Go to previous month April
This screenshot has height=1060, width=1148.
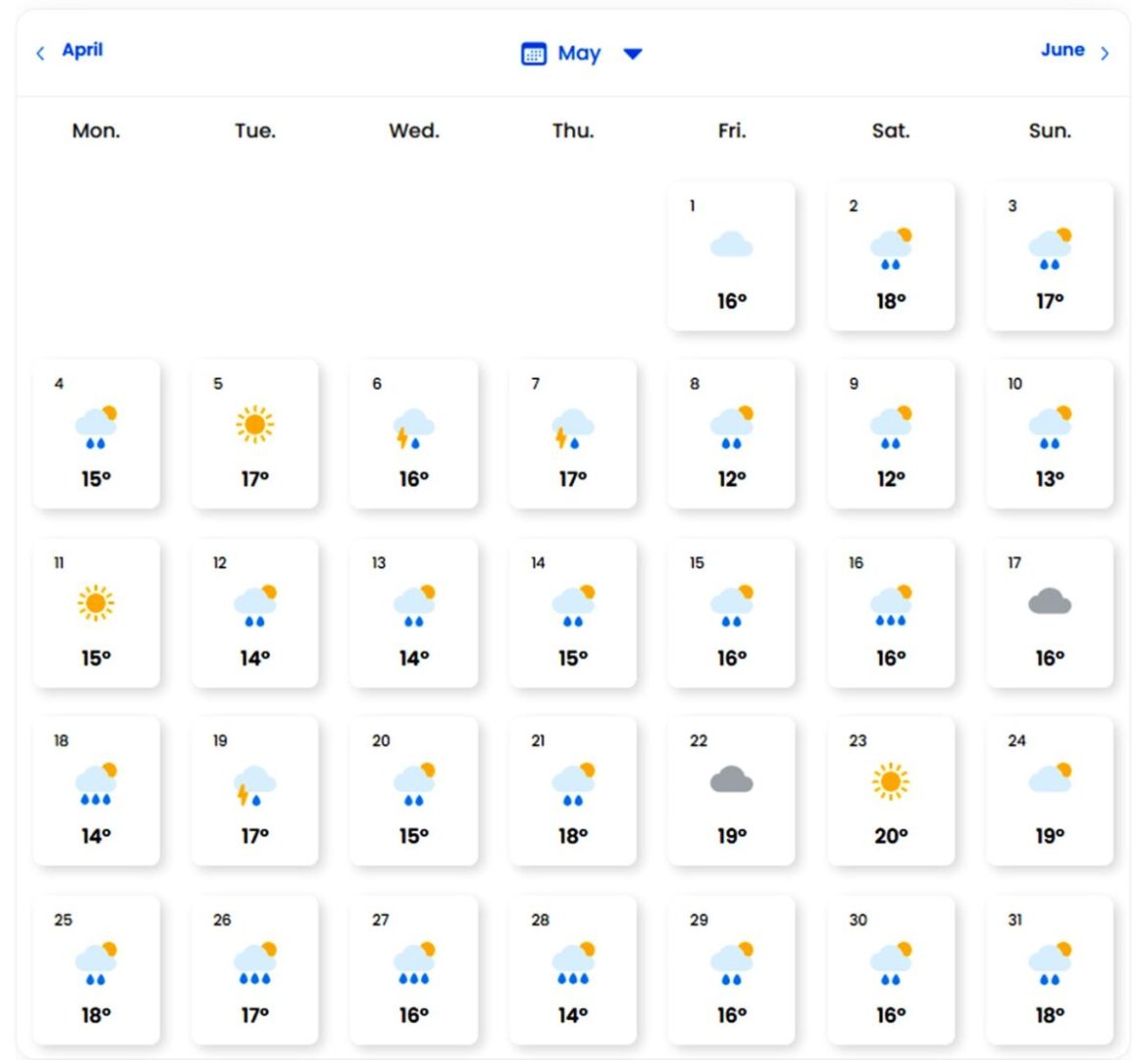coord(82,50)
